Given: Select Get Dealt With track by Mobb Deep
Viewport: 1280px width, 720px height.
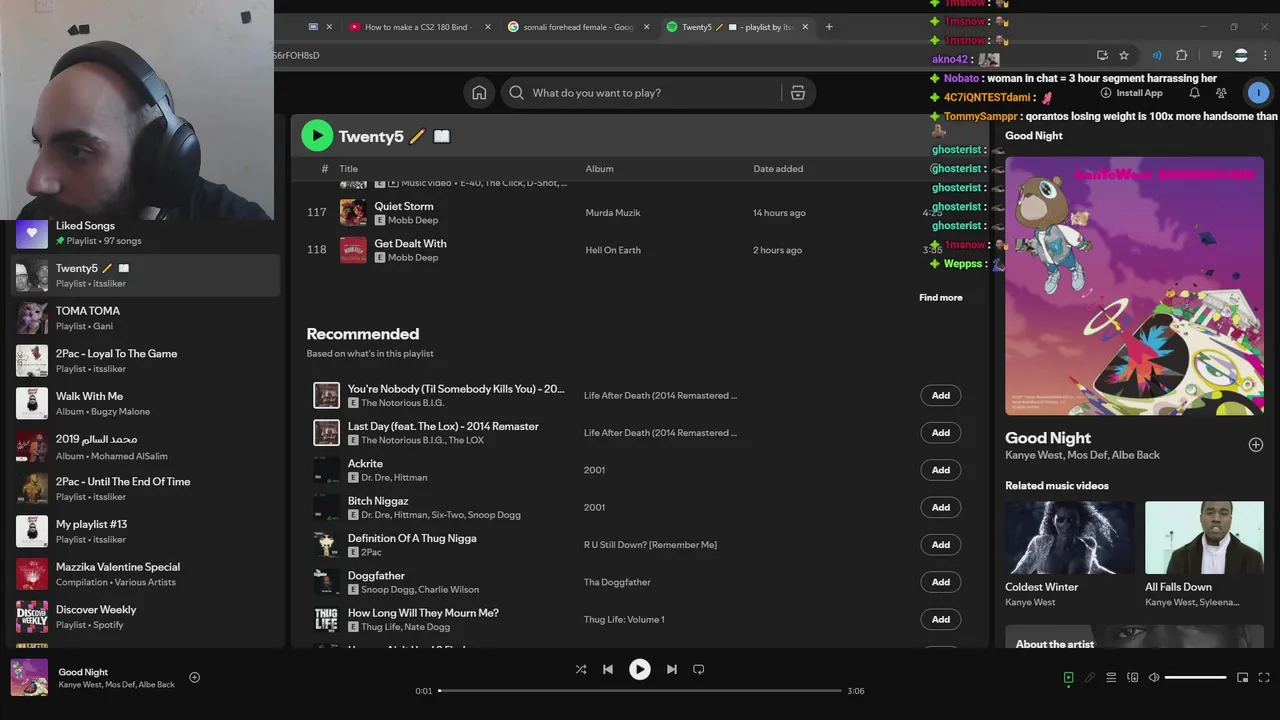Looking at the screenshot, I should pyautogui.click(x=638, y=250).
